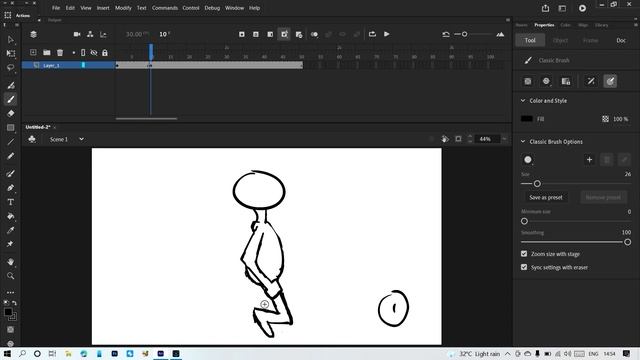Open the Modify menu
The height and width of the screenshot is (360, 640).
coord(123,8)
